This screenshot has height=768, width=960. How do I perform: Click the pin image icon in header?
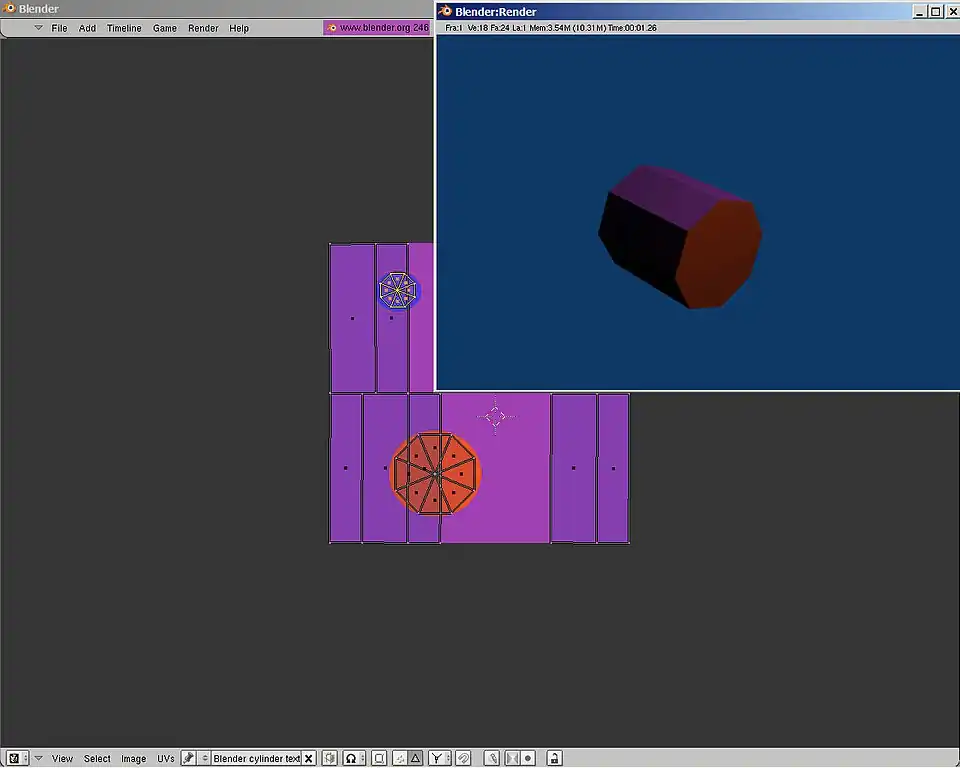coord(189,758)
